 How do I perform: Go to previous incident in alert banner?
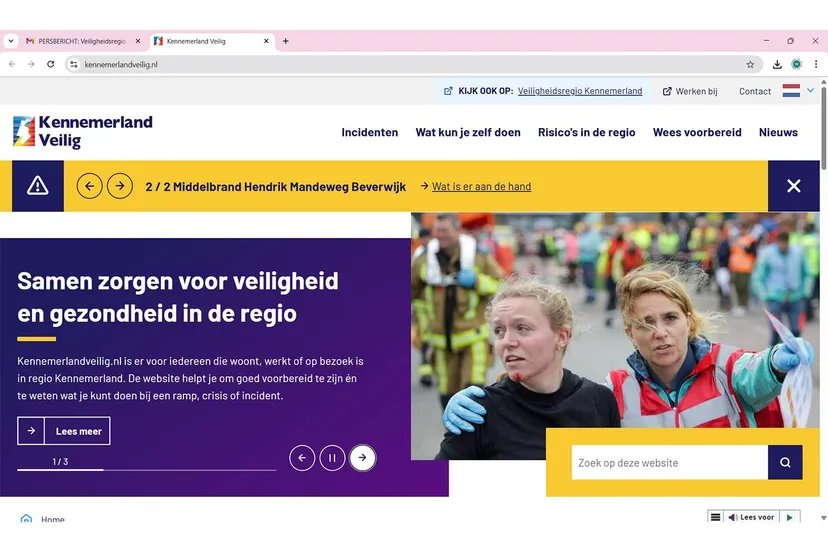pos(90,186)
